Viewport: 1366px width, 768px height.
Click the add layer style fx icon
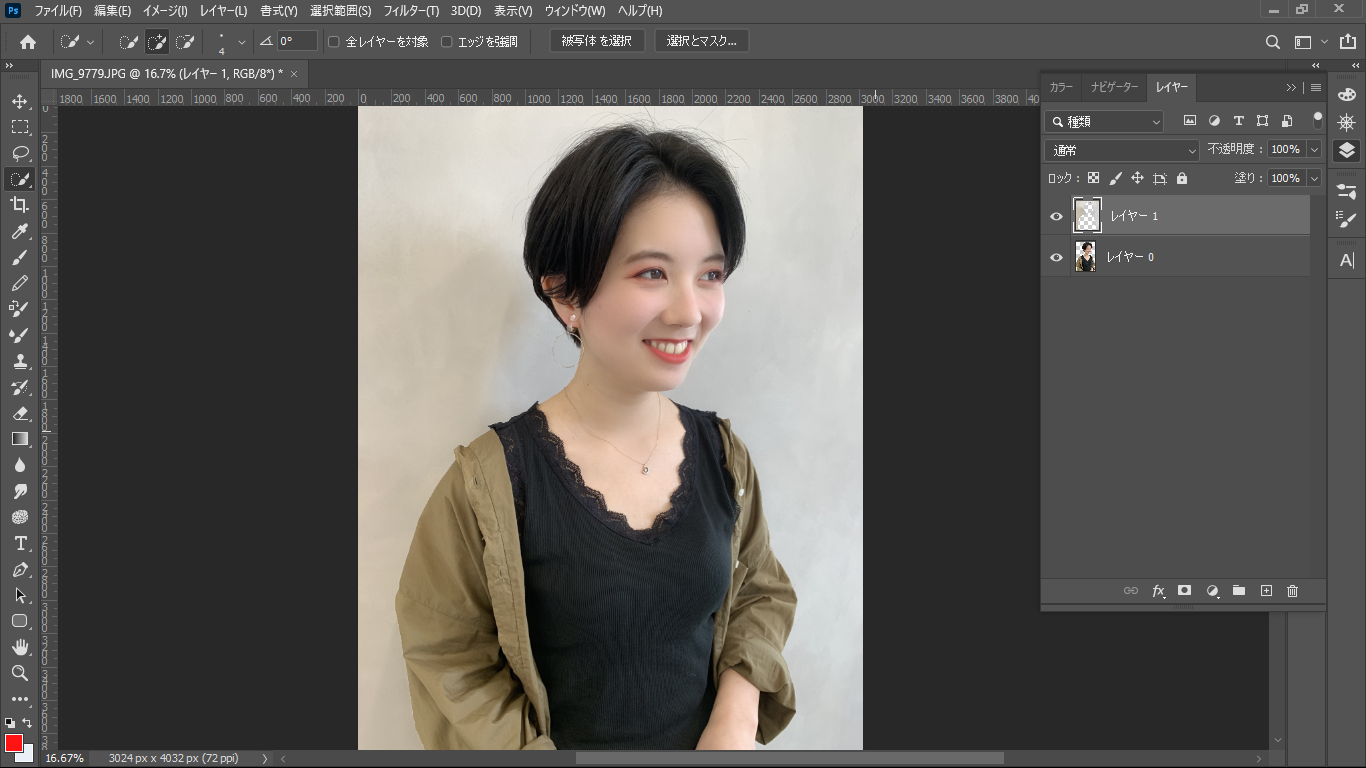pyautogui.click(x=1159, y=591)
